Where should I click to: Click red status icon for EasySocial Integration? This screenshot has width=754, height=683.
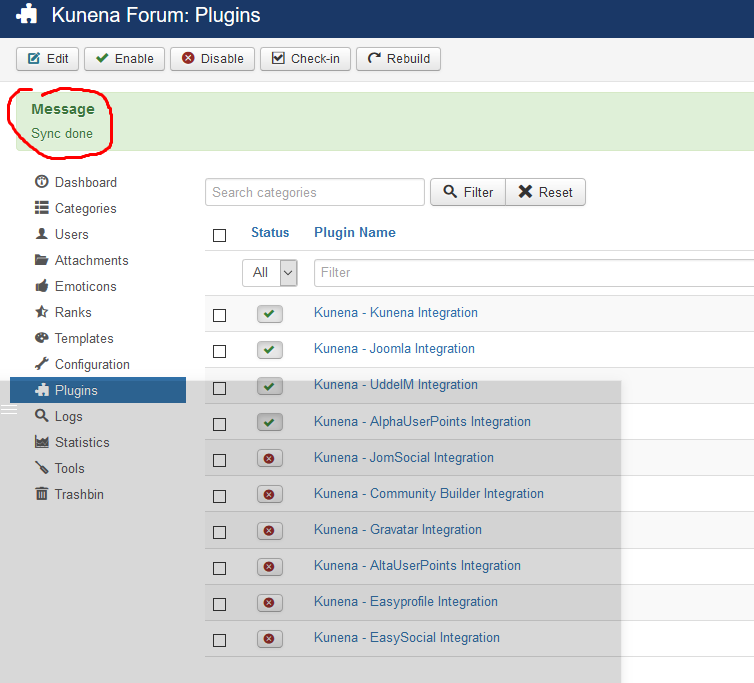[269, 638]
